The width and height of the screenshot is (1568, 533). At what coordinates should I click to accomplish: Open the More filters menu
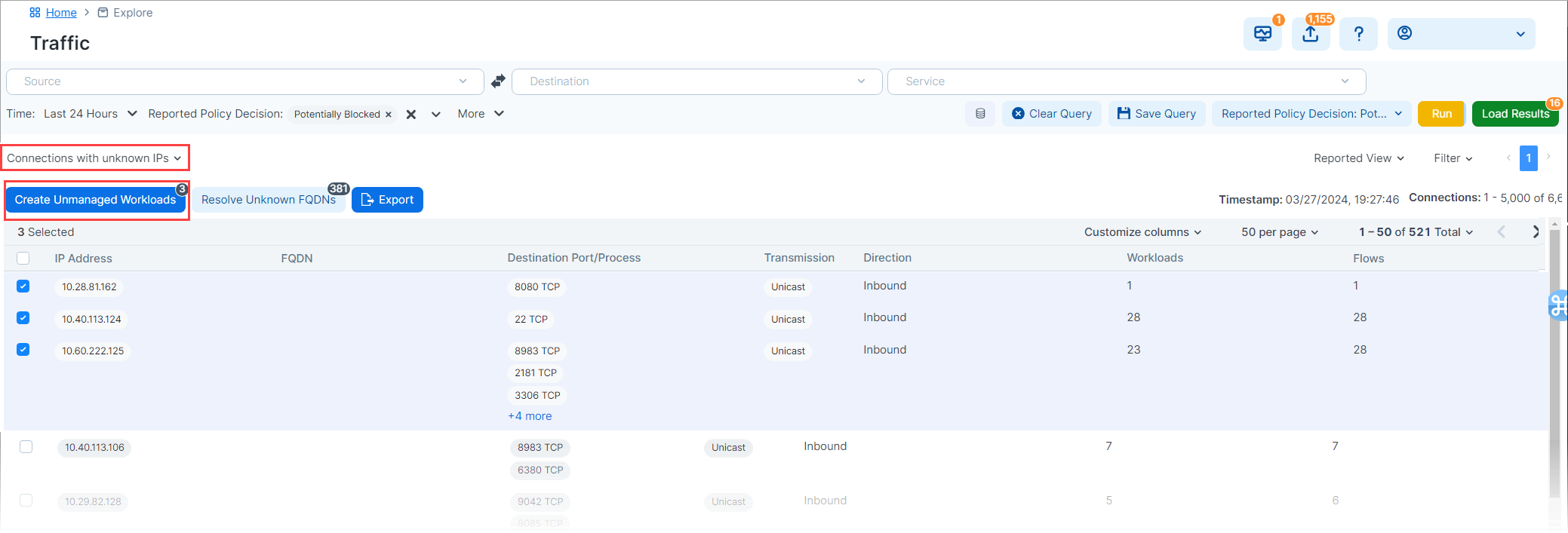point(480,114)
